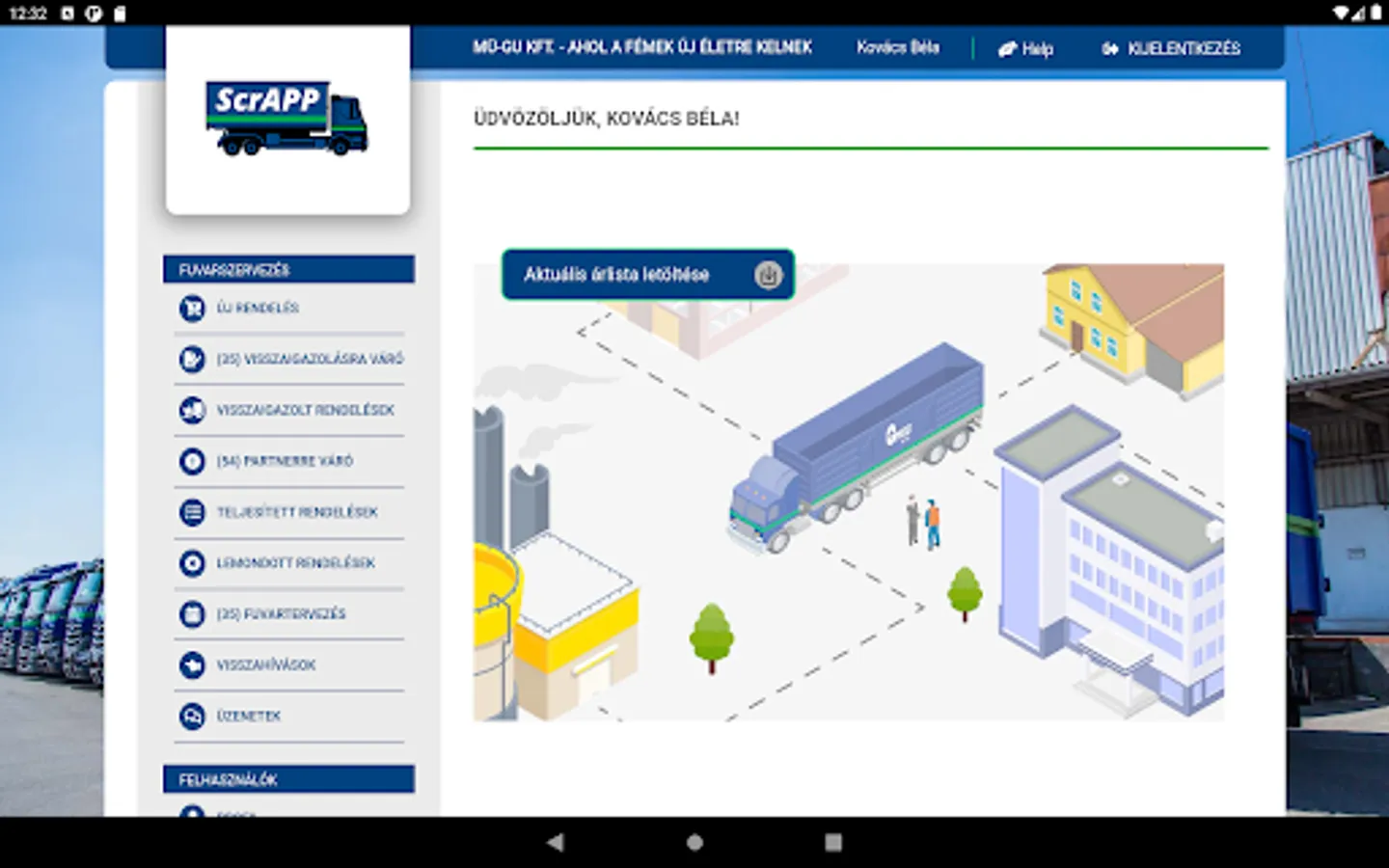Tap the Android back button
This screenshot has height=868, width=1389.
(x=555, y=842)
